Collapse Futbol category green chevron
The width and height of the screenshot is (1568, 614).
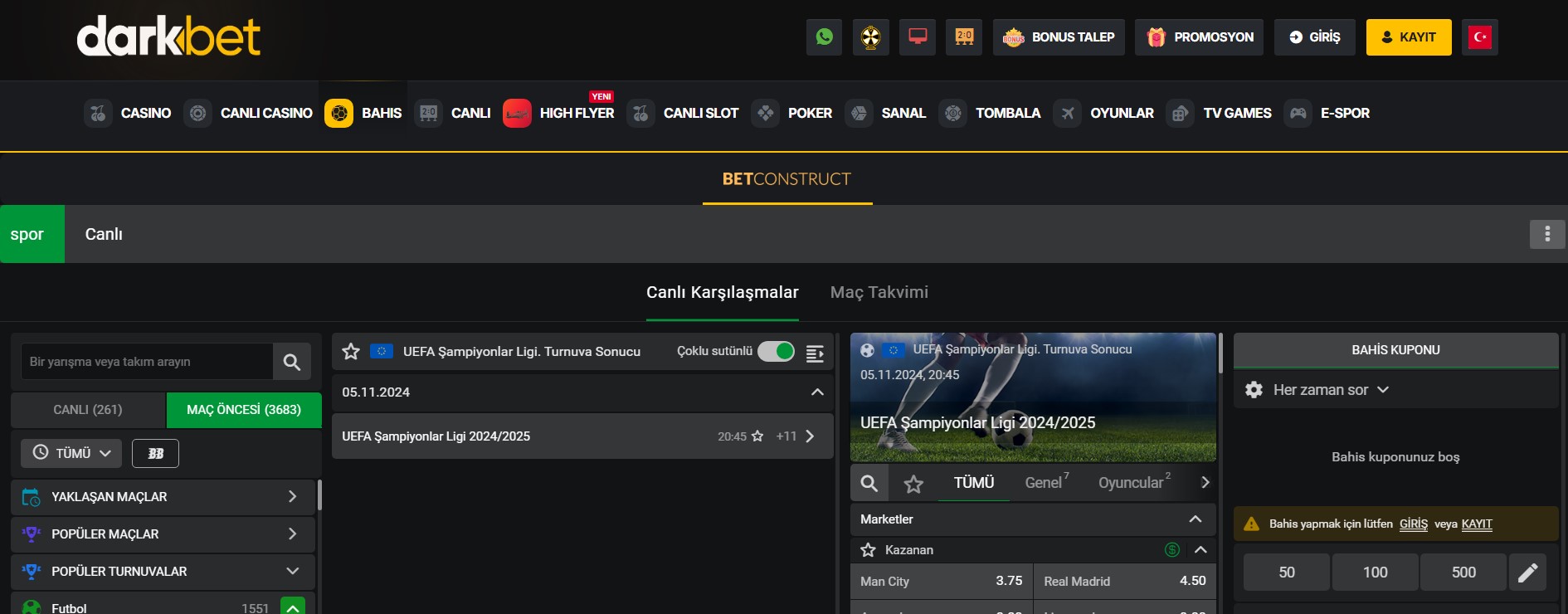coord(293,606)
